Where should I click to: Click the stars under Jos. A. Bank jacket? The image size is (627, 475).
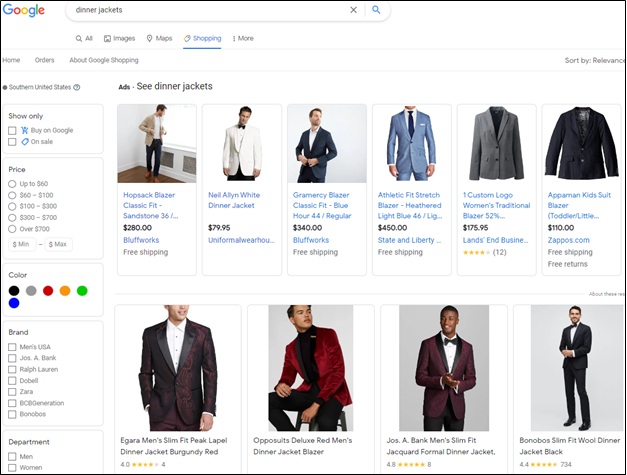[411, 465]
